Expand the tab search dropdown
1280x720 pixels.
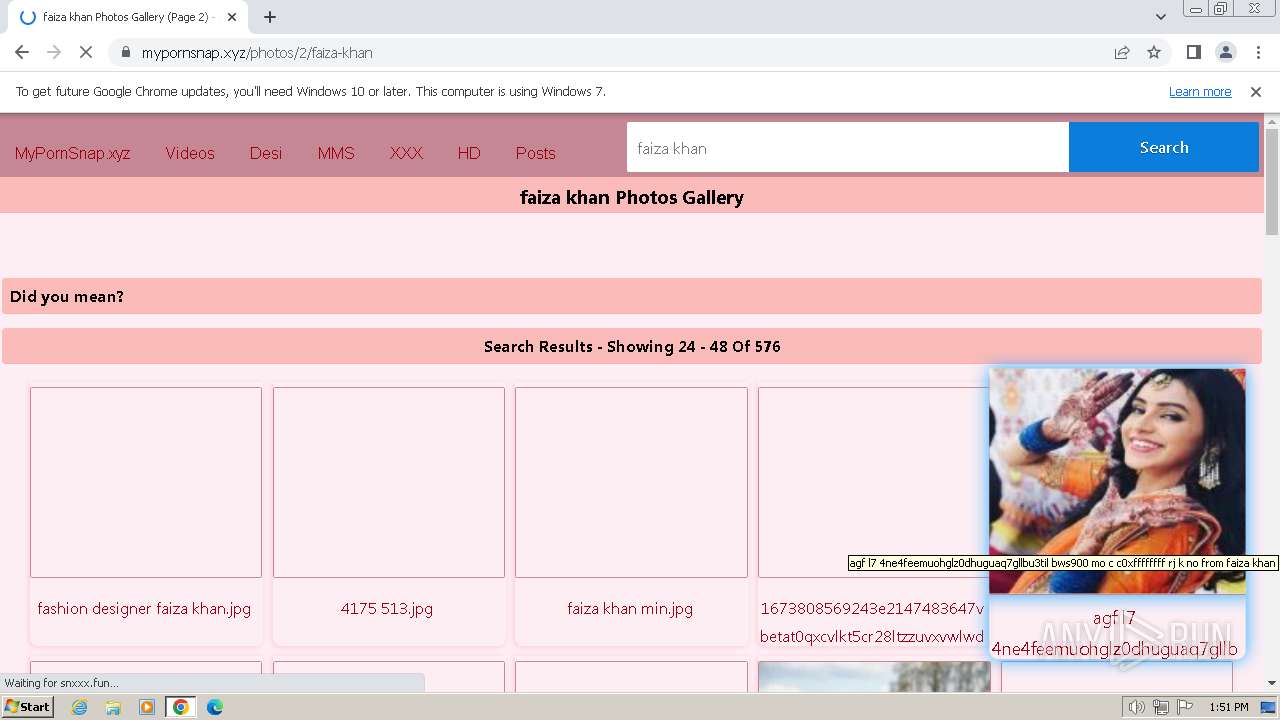tap(1160, 17)
